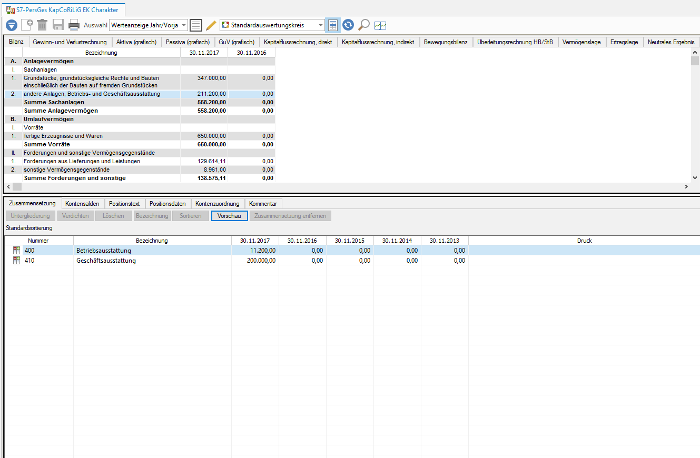Click the 200.000,00 value for Geschäftsausstattung
Image resolution: width=700 pixels, height=458 pixels.
click(261, 260)
